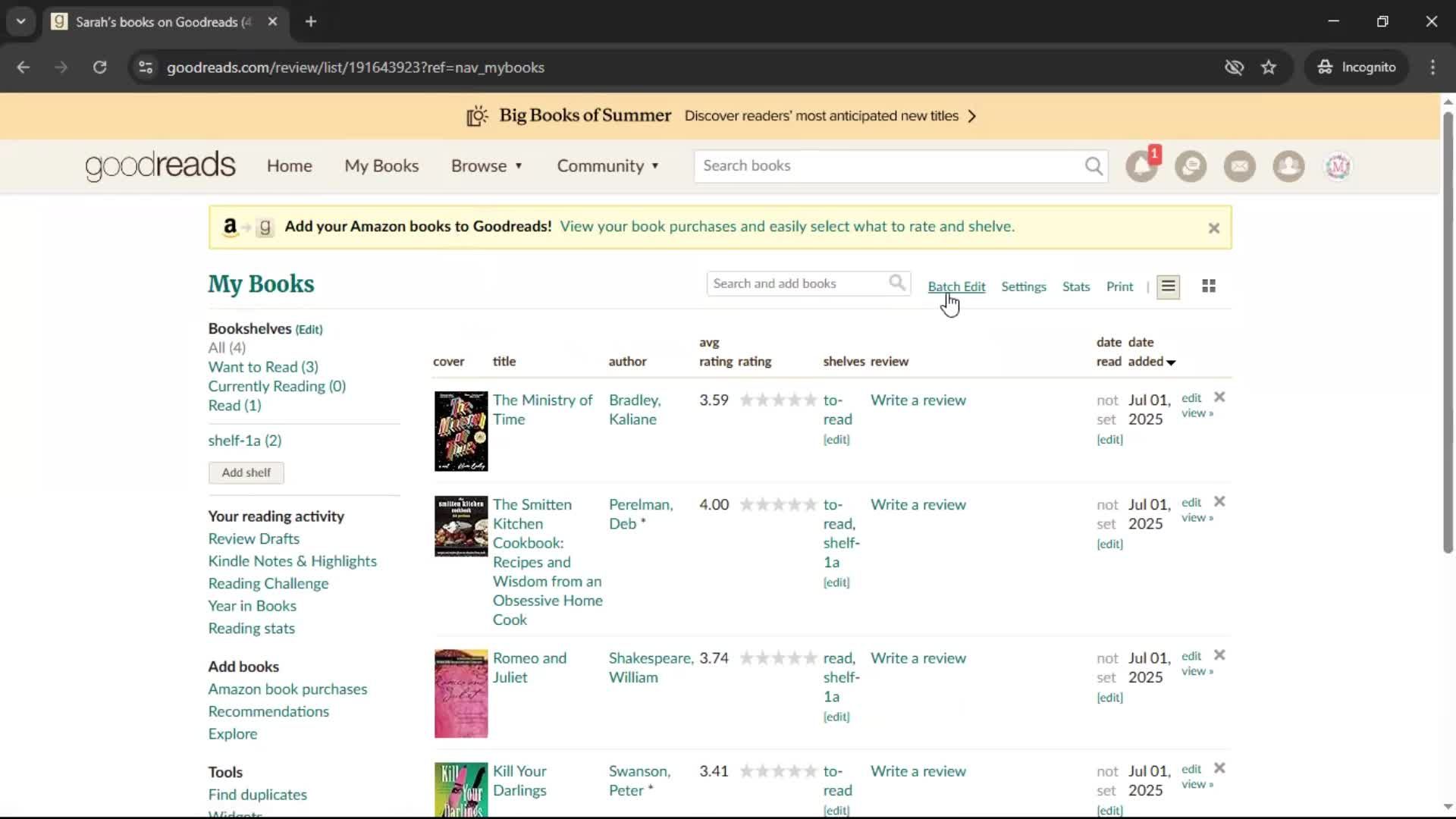The height and width of the screenshot is (819, 1456).
Task: Remove The Ministry of Time from books
Action: pyautogui.click(x=1219, y=397)
